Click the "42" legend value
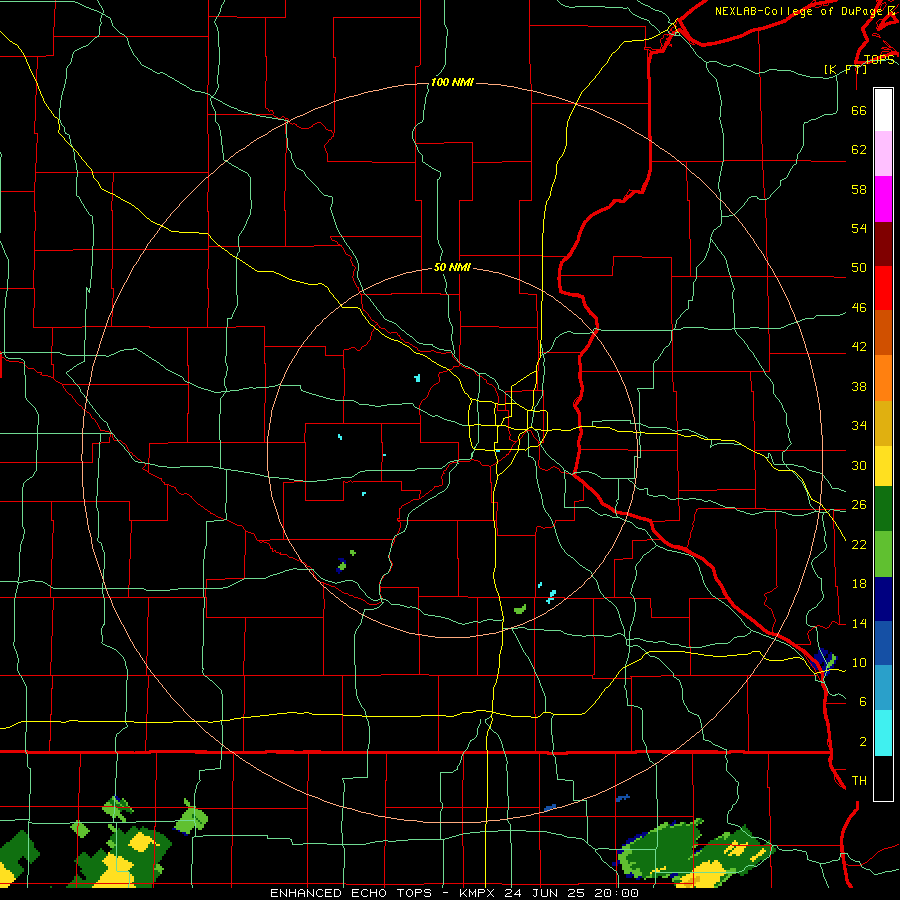The image size is (900, 900). (x=859, y=347)
